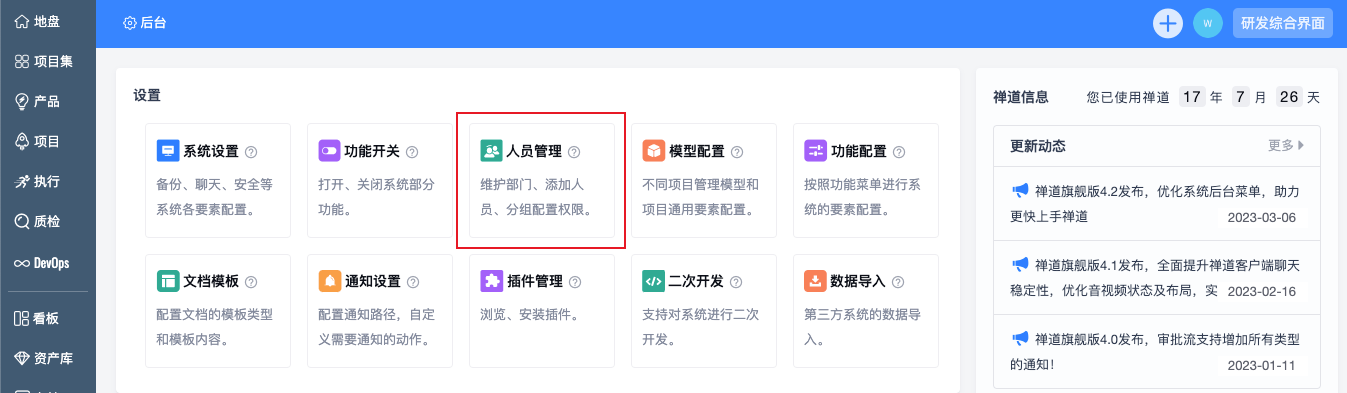
Task: Open the user avatar menu
Action: click(x=1208, y=23)
